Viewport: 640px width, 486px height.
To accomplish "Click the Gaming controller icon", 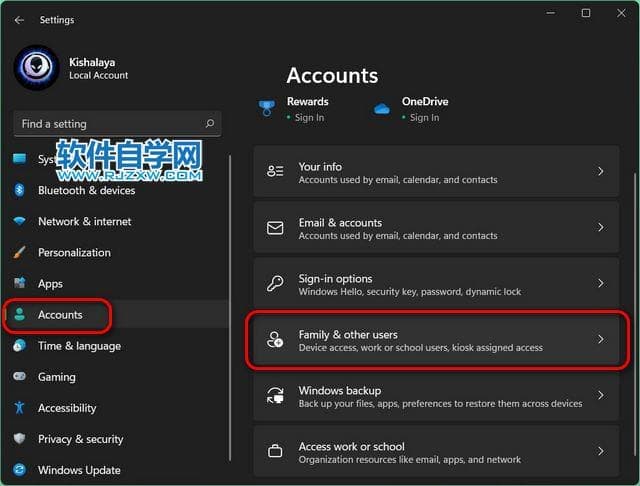I will (19, 377).
